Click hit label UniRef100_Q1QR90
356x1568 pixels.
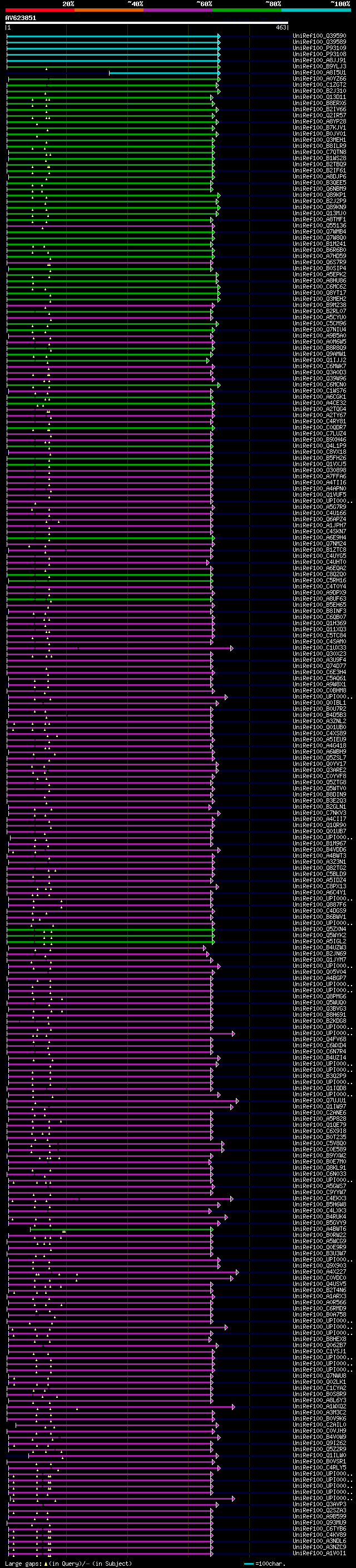tap(319, 825)
